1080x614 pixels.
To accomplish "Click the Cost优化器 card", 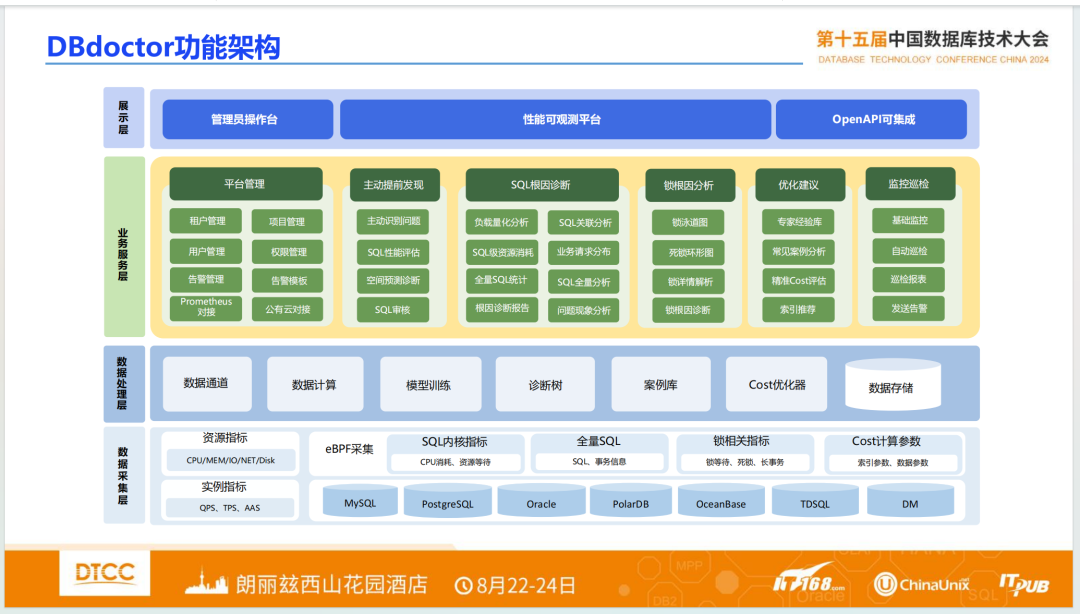I will pos(777,384).
